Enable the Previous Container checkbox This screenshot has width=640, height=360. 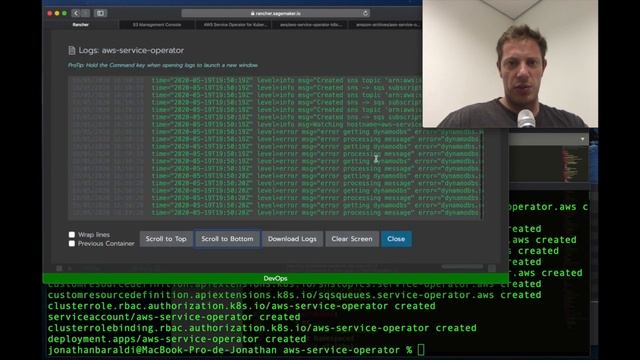[x=72, y=243]
